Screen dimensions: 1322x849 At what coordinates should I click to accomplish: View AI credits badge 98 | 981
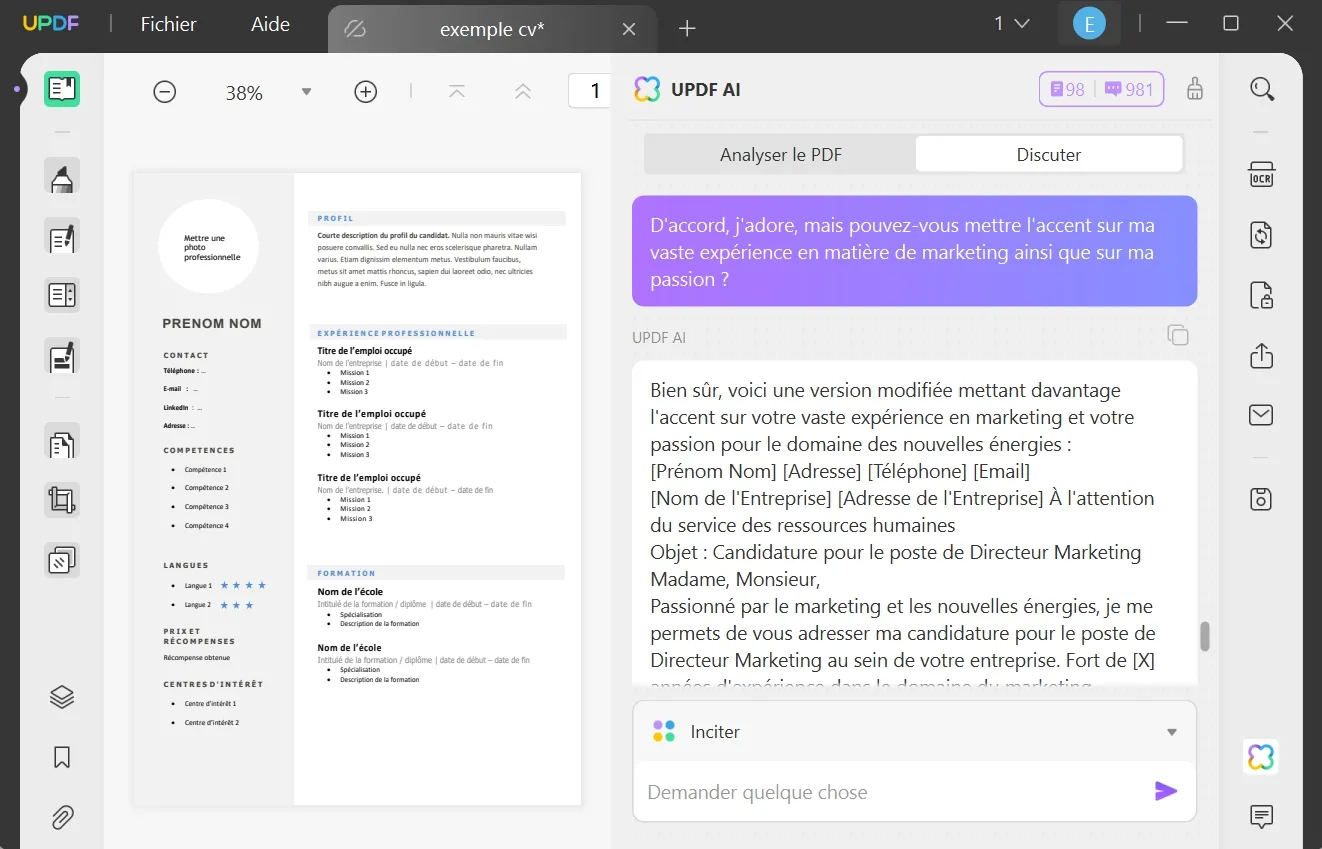(1102, 89)
